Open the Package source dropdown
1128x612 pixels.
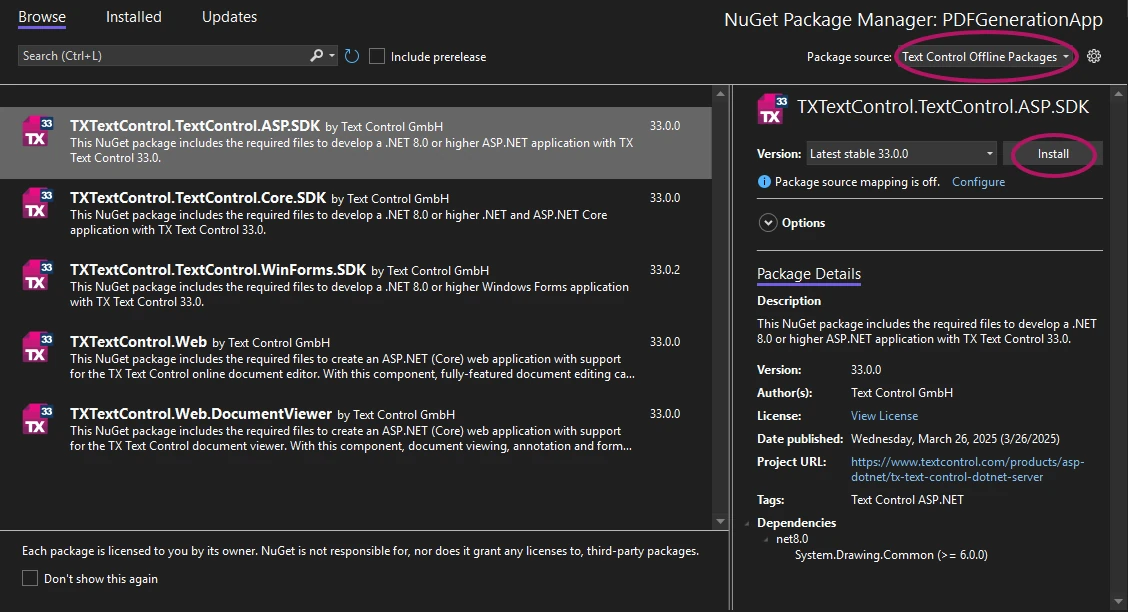click(x=985, y=57)
